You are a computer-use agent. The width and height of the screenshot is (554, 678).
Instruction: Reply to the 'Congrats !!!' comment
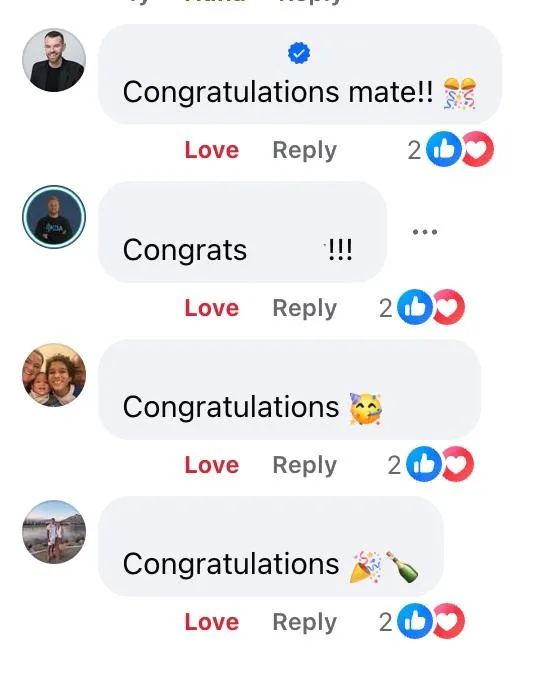(304, 309)
